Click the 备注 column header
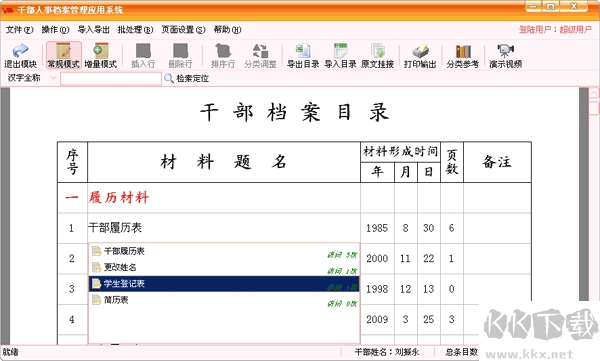The image size is (600, 361). tap(497, 162)
